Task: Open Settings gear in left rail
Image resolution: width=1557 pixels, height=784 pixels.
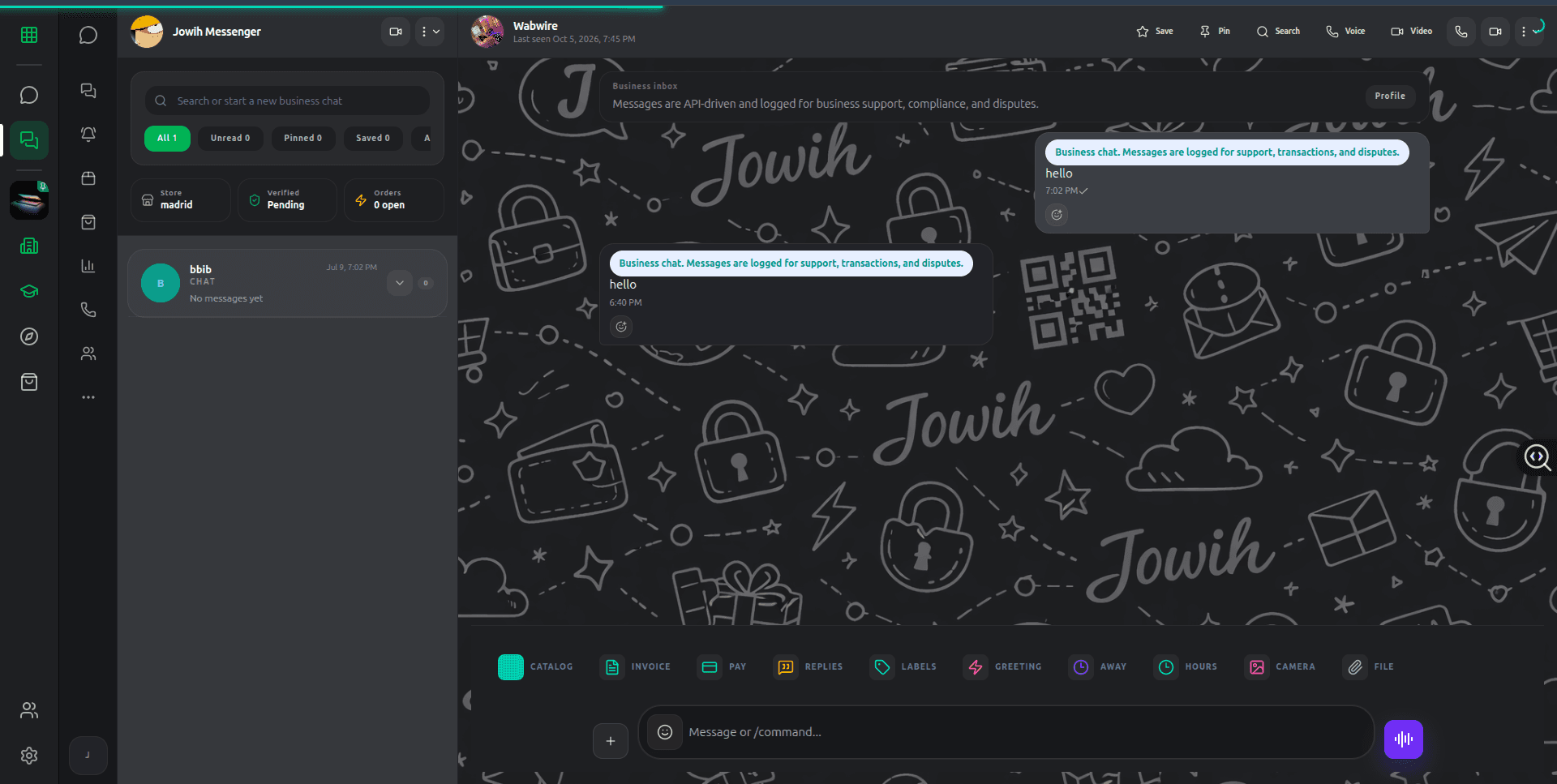Action: [x=29, y=756]
